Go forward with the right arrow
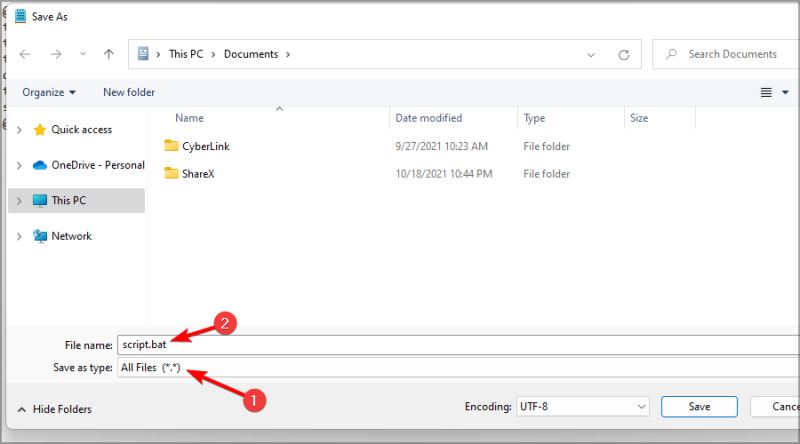The width and height of the screenshot is (800, 444). coord(56,54)
